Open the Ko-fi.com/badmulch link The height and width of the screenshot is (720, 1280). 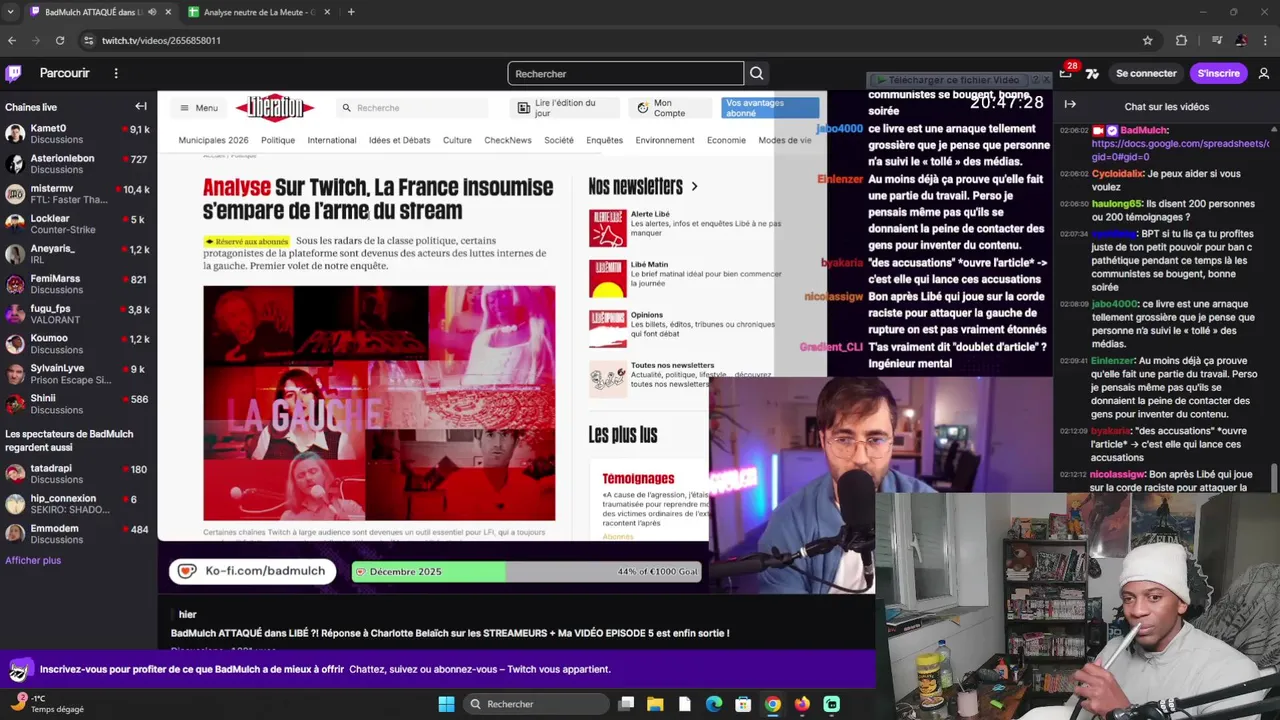tap(252, 571)
